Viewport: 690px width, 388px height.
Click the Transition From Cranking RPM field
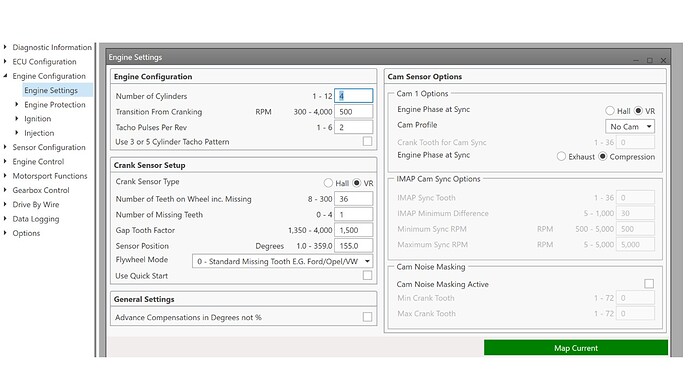tap(353, 112)
